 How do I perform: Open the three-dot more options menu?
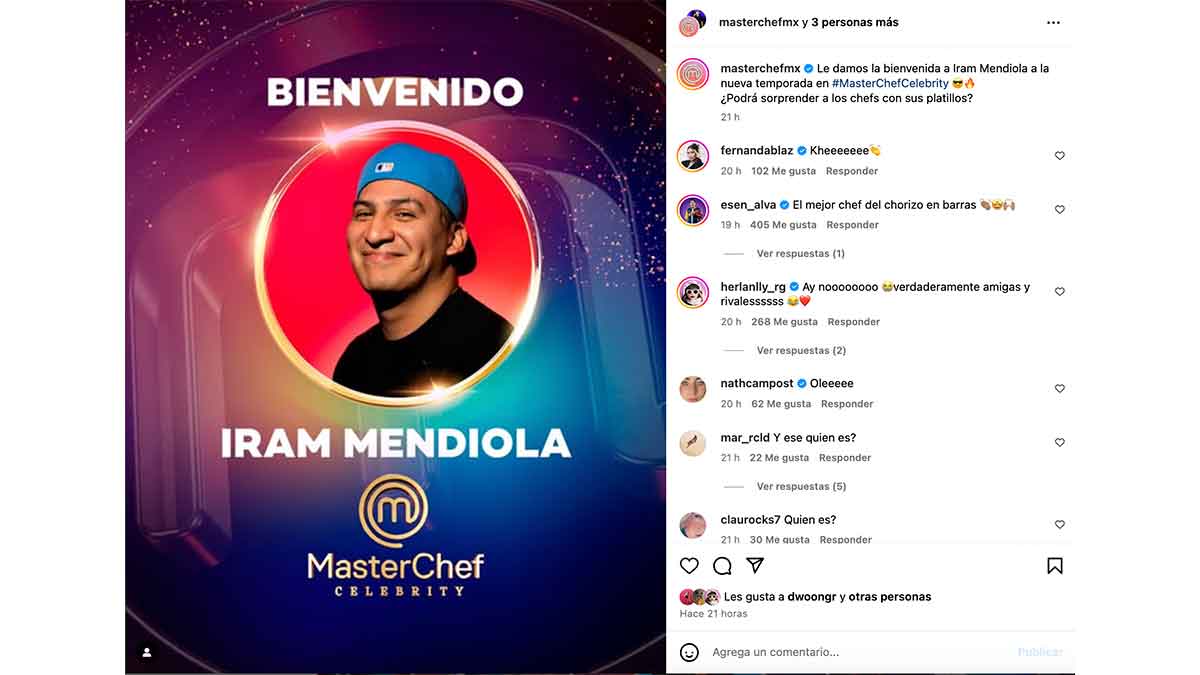[1053, 22]
